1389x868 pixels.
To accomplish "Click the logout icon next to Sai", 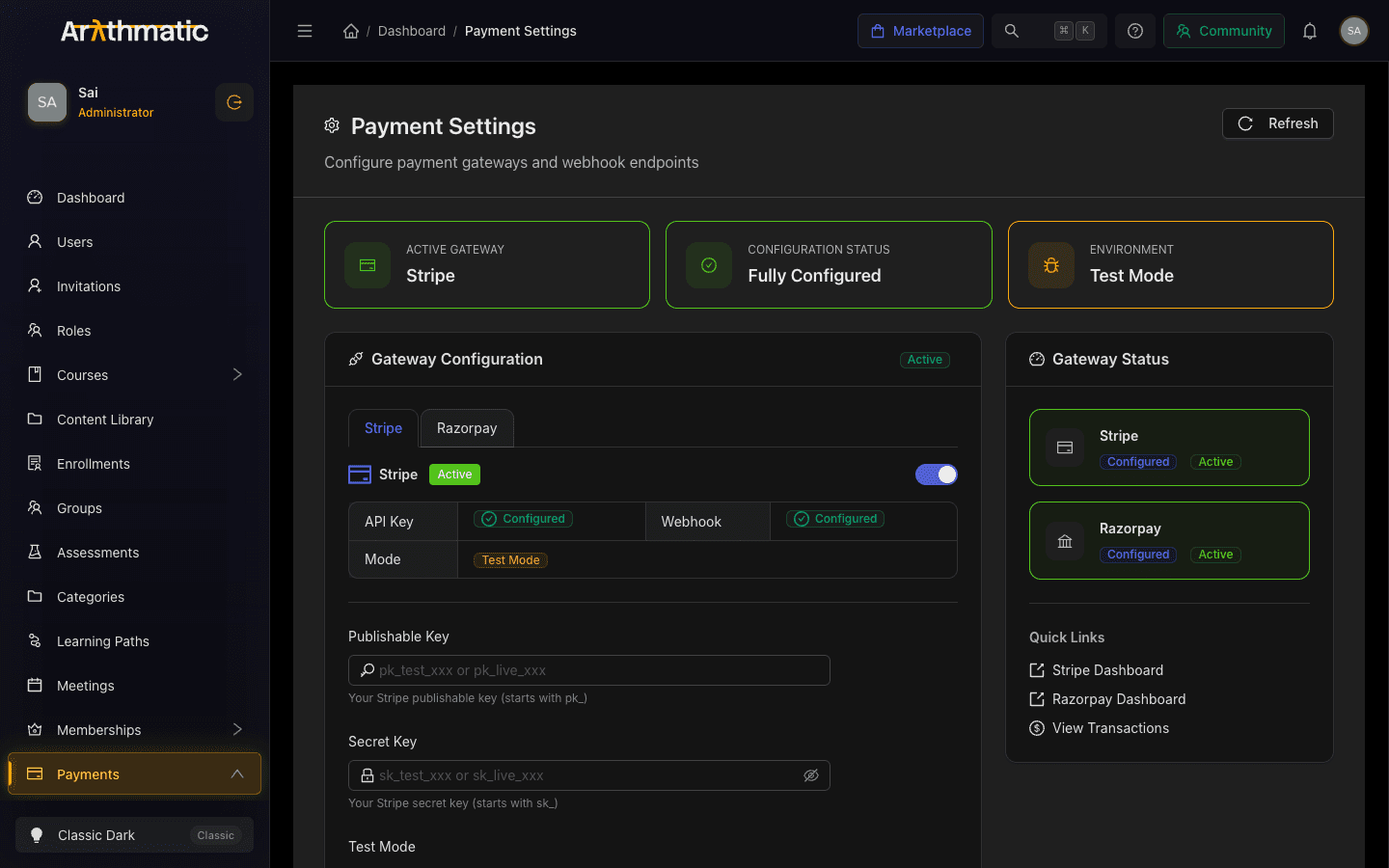I will click(x=234, y=102).
